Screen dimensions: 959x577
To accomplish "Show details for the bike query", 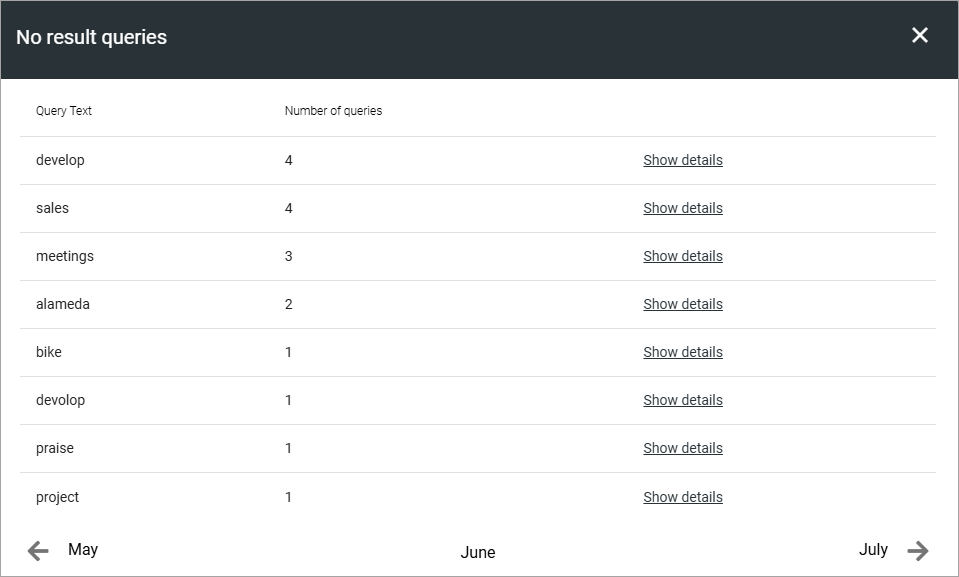I will click(x=683, y=352).
